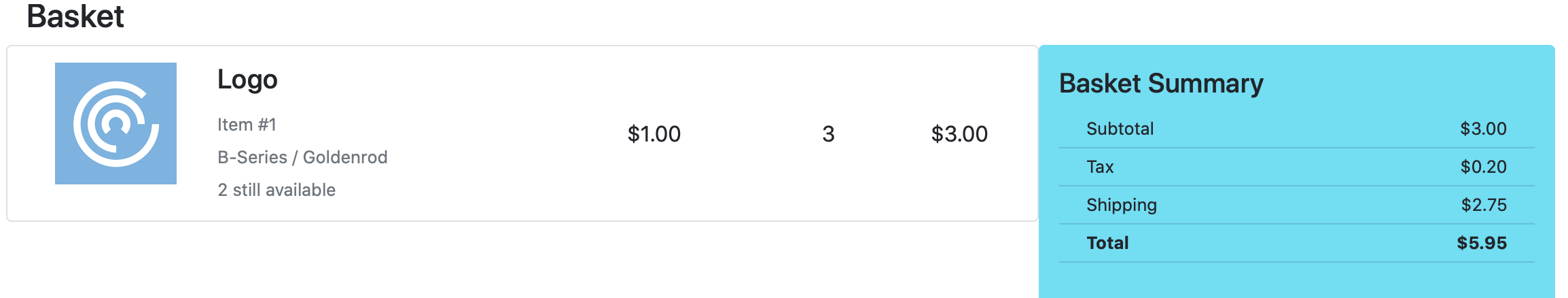The width and height of the screenshot is (1568, 298).
Task: Click the Shipping row label
Action: [x=1122, y=205]
